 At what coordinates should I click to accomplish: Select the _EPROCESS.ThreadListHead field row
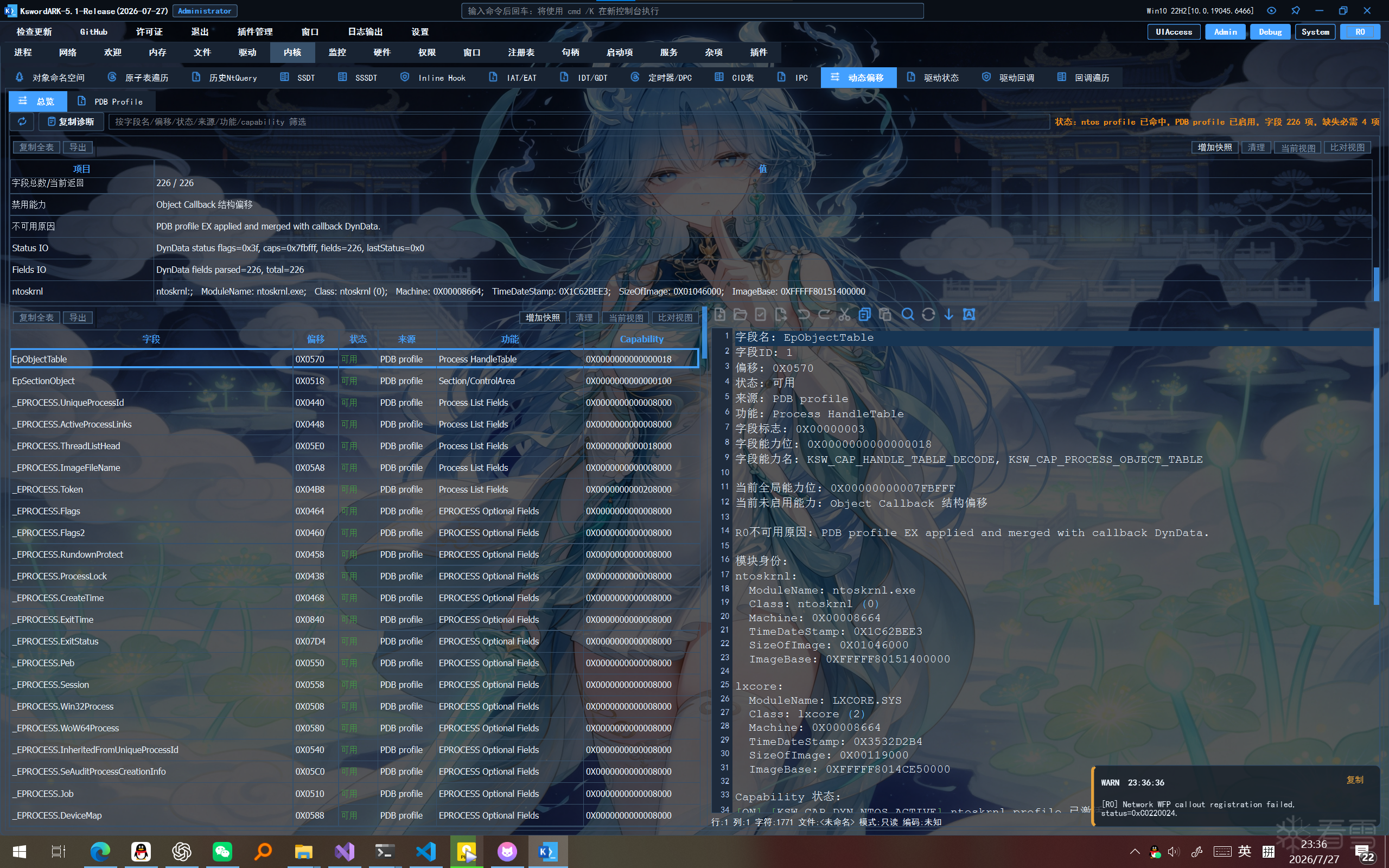[355, 446]
